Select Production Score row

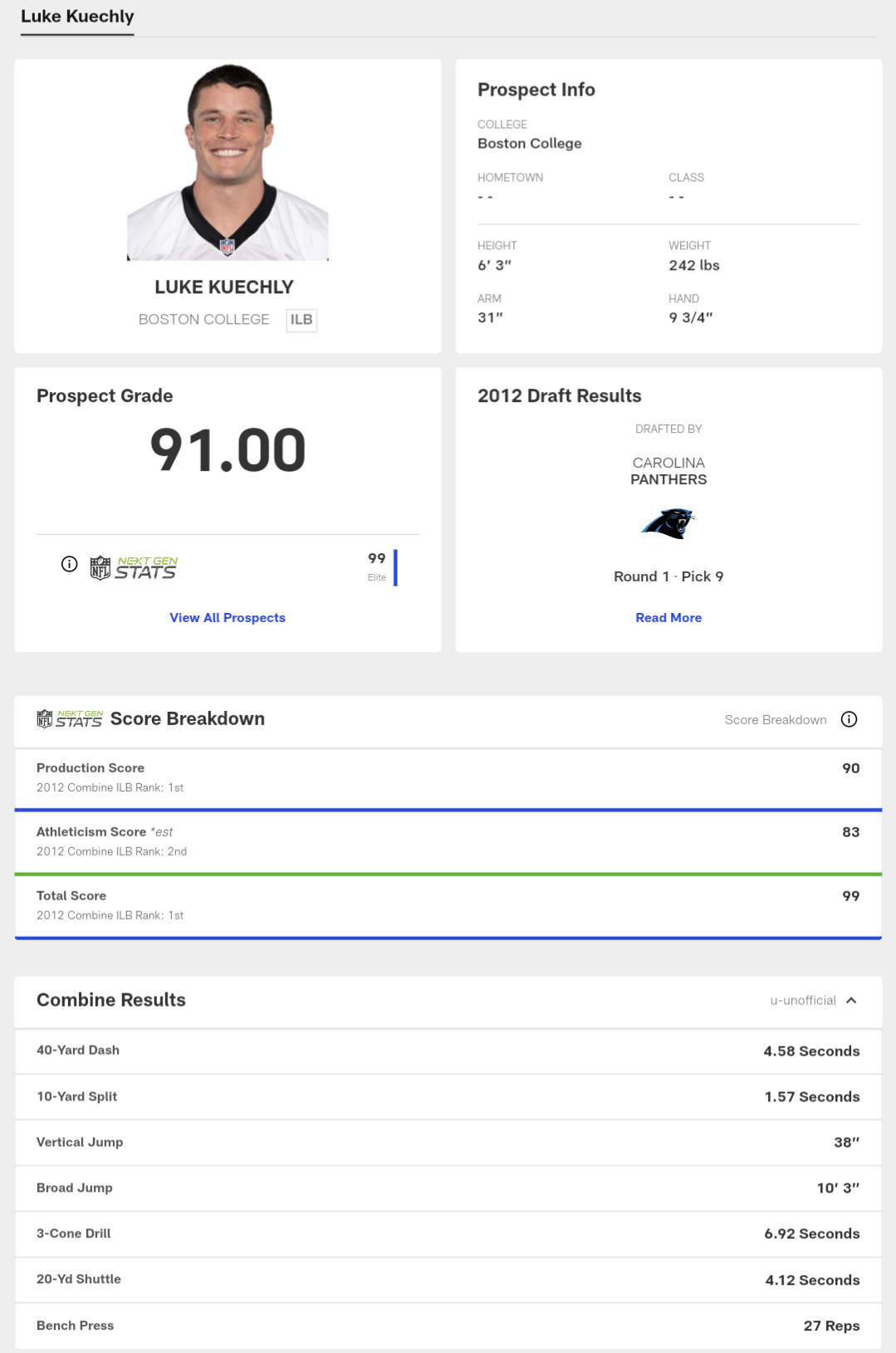coord(448,778)
